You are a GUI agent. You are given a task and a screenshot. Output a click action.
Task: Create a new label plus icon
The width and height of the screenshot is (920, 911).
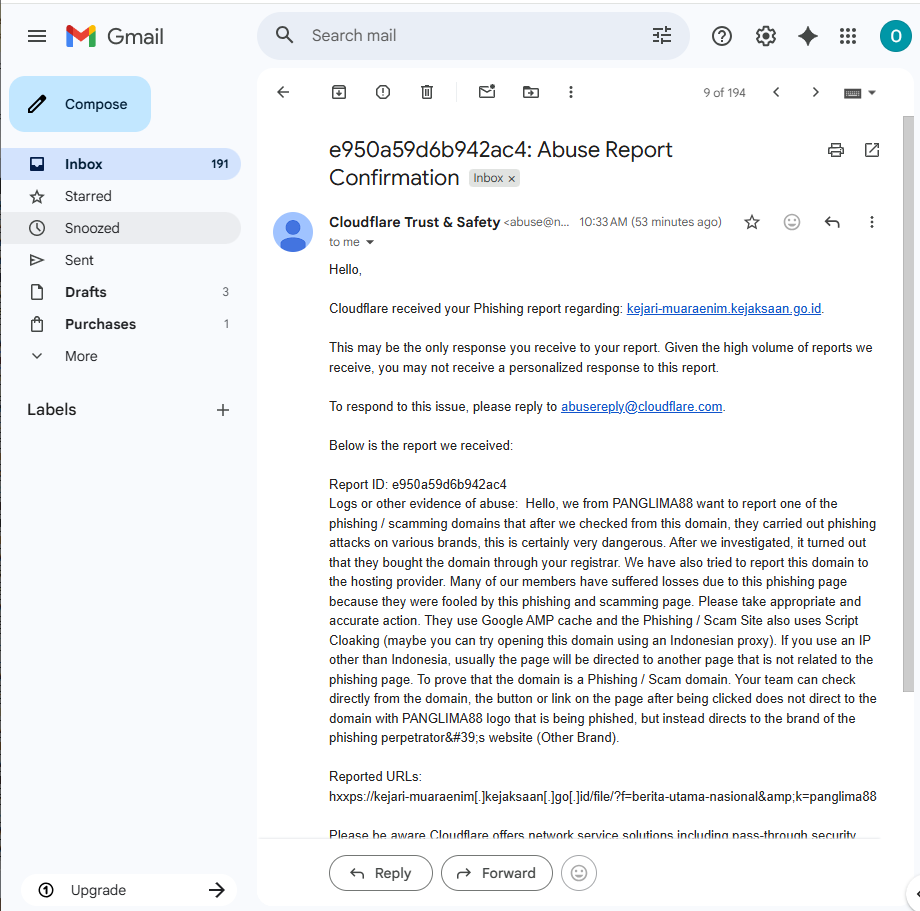[x=223, y=410]
